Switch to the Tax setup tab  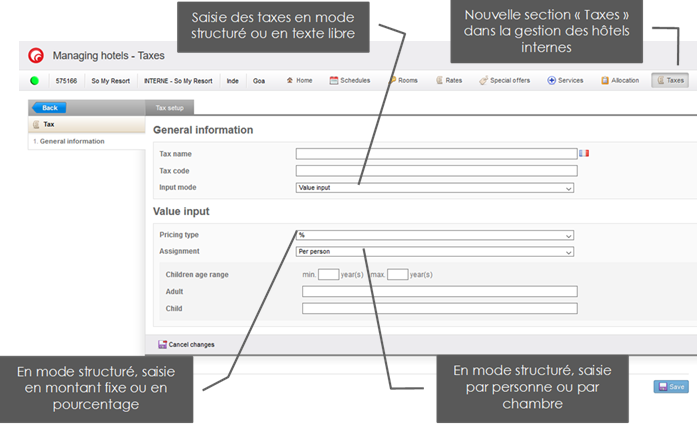(x=169, y=107)
